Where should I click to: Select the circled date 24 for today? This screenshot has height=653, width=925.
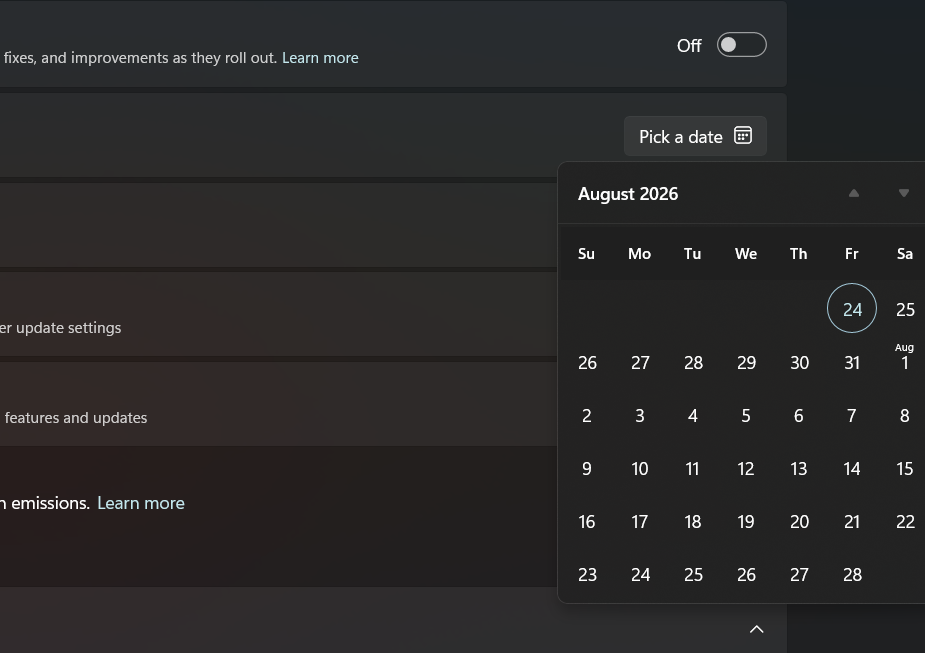(x=852, y=309)
